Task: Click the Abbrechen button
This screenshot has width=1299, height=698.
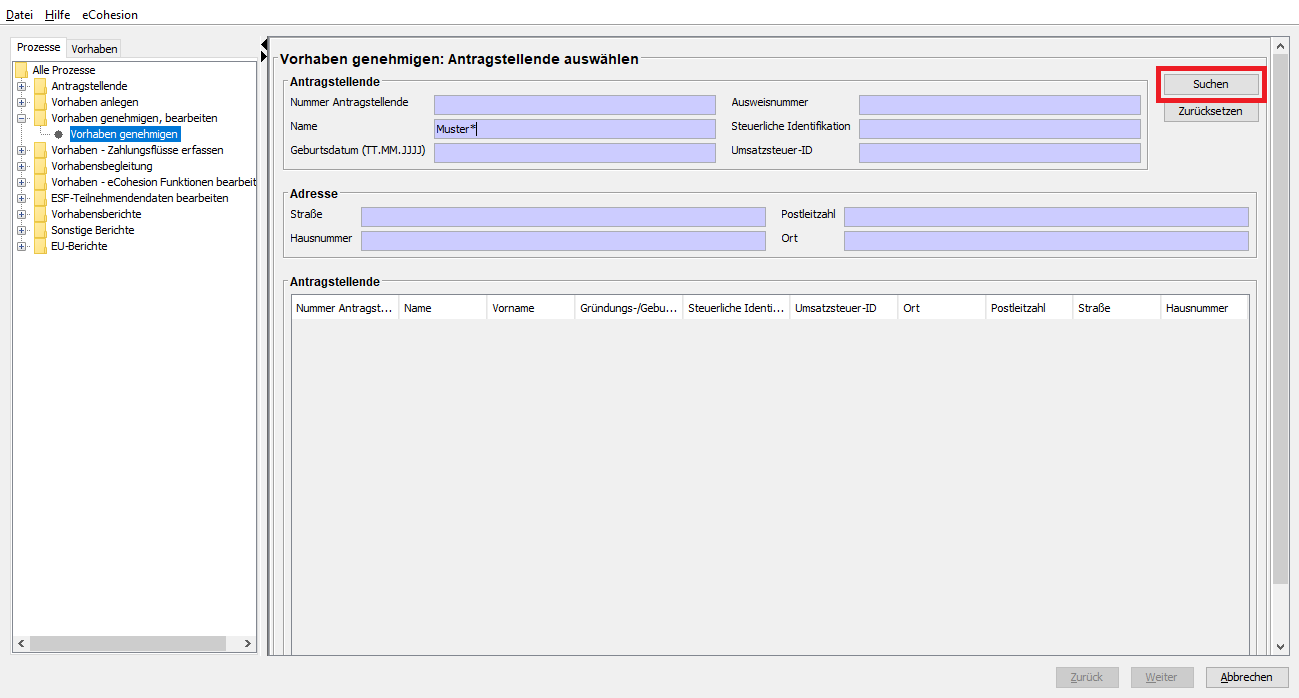Action: point(1247,677)
